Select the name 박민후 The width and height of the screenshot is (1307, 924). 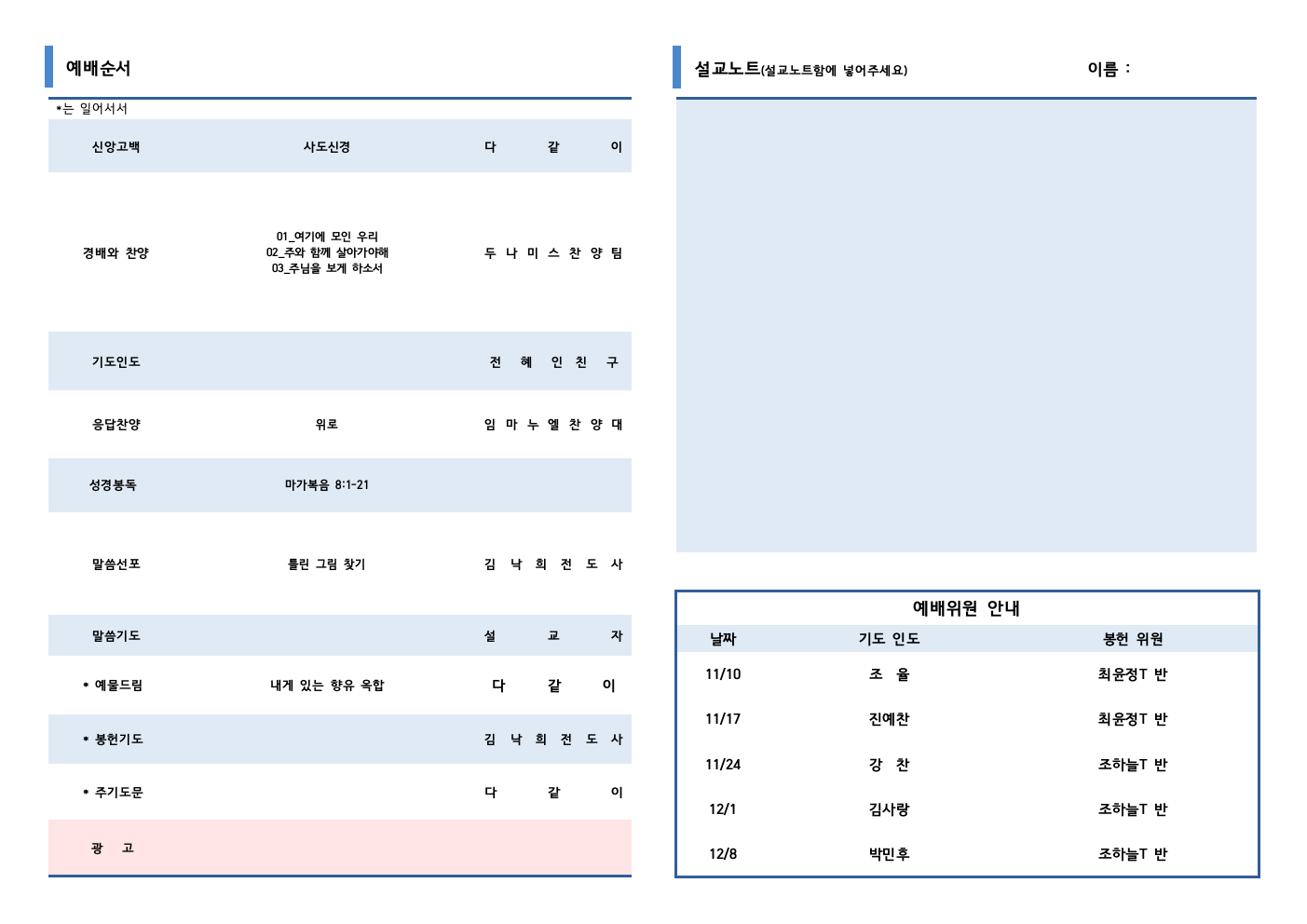(x=889, y=854)
